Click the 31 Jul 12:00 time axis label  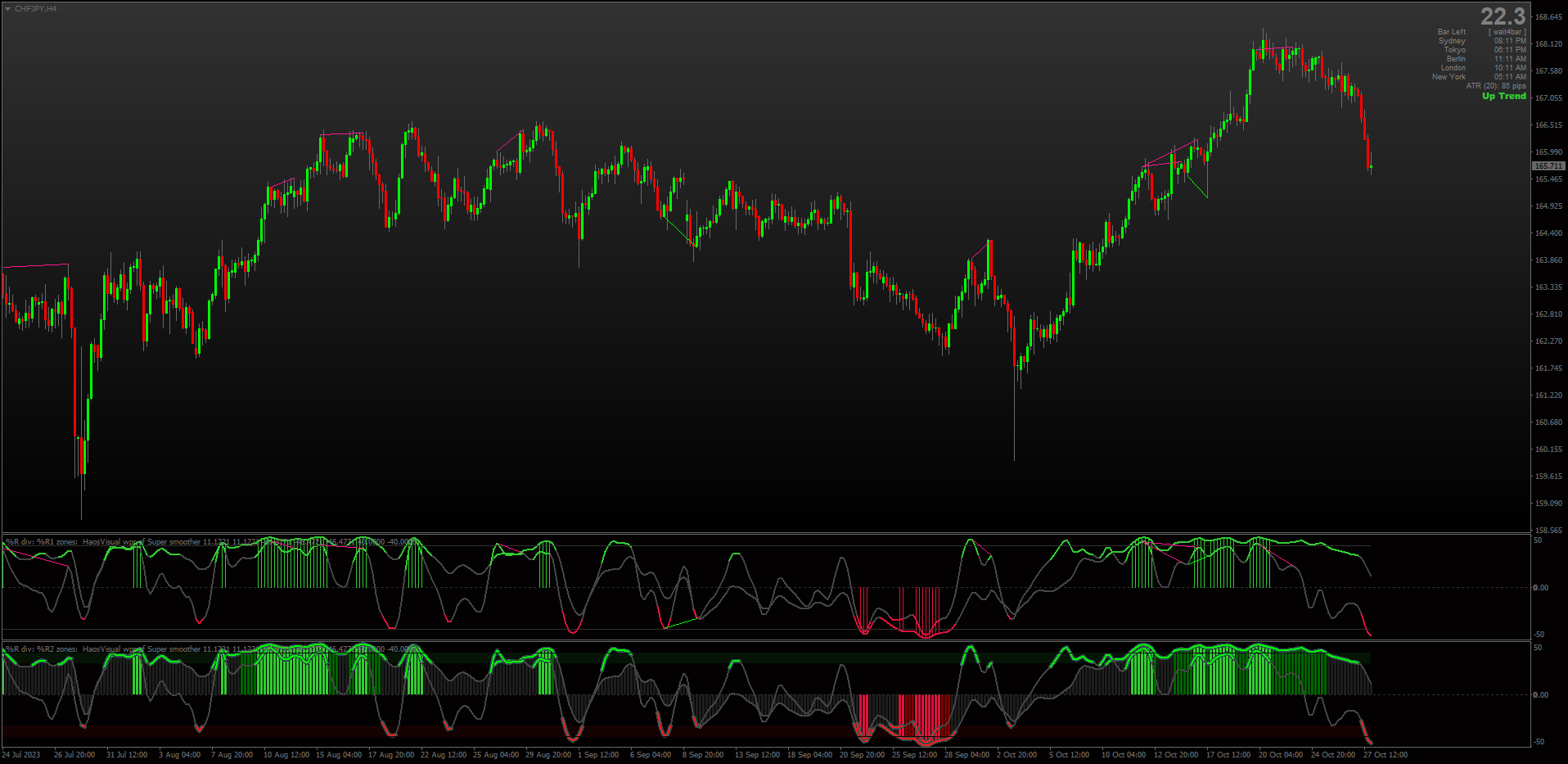point(127,755)
